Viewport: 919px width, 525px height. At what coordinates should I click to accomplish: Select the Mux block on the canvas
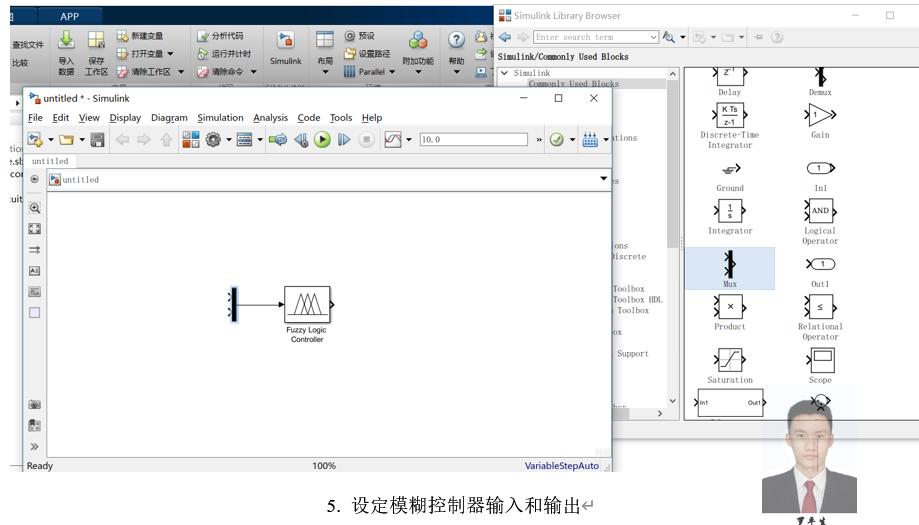(234, 304)
